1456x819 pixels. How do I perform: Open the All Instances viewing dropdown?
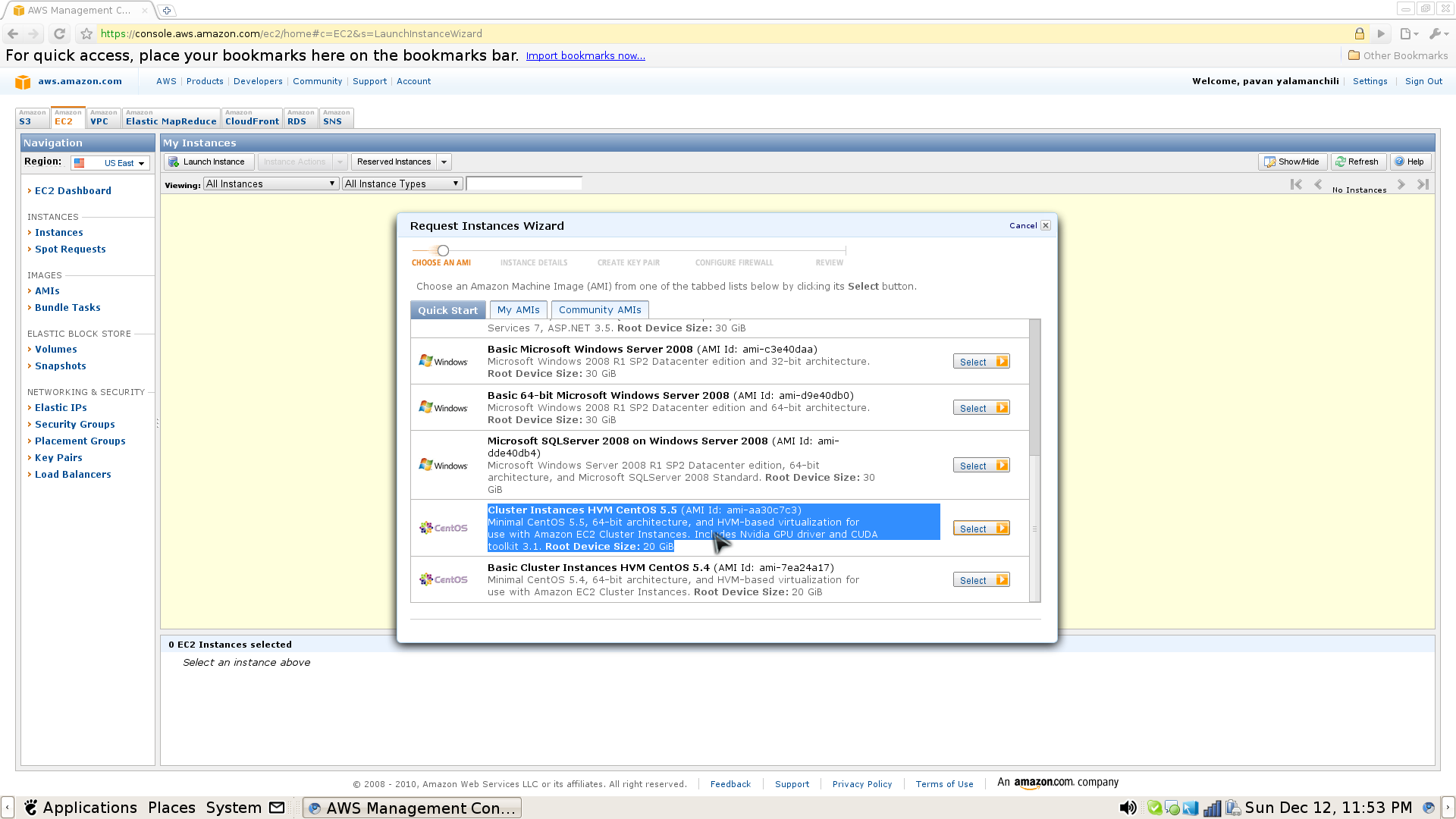point(271,184)
